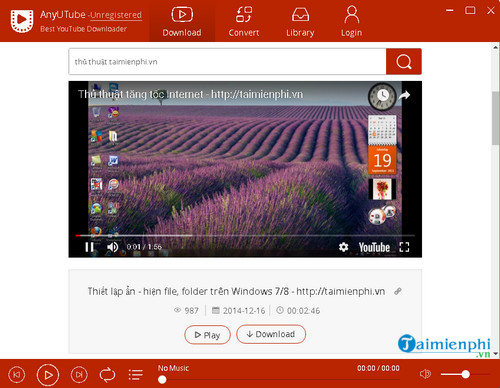
Task: Click the Download button for the video
Action: (x=271, y=334)
